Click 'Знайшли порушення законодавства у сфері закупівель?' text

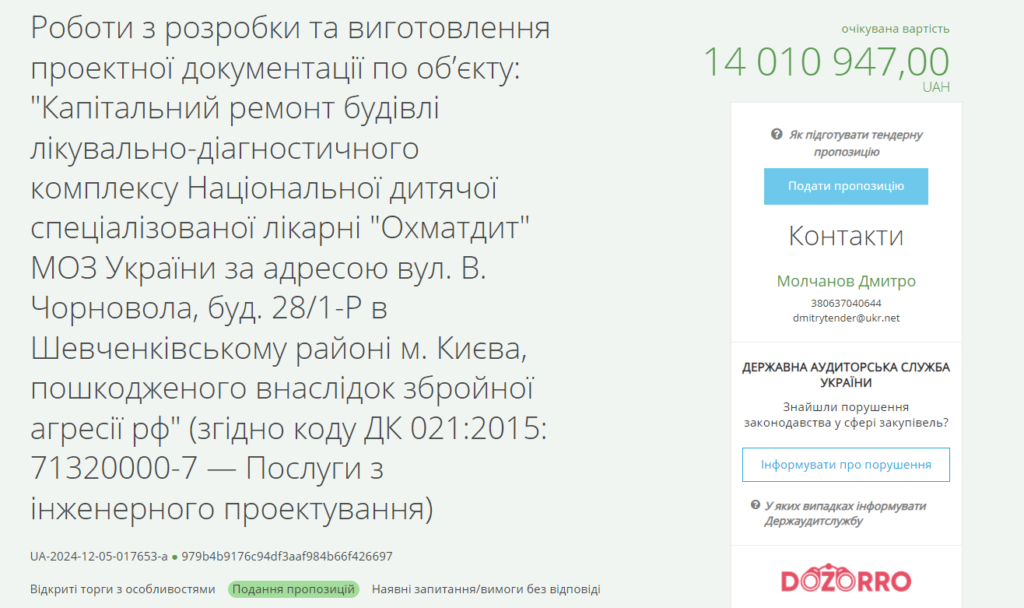(846, 415)
